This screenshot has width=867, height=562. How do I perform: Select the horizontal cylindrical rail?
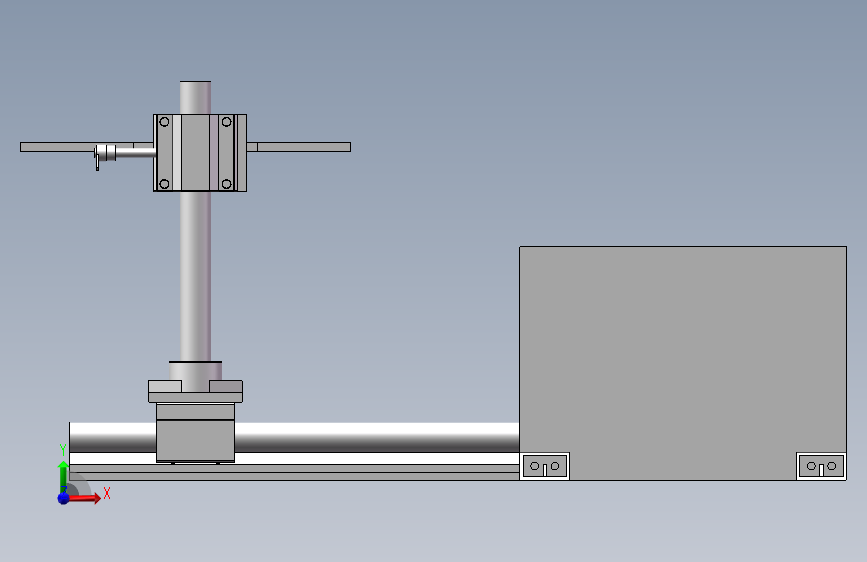376,438
